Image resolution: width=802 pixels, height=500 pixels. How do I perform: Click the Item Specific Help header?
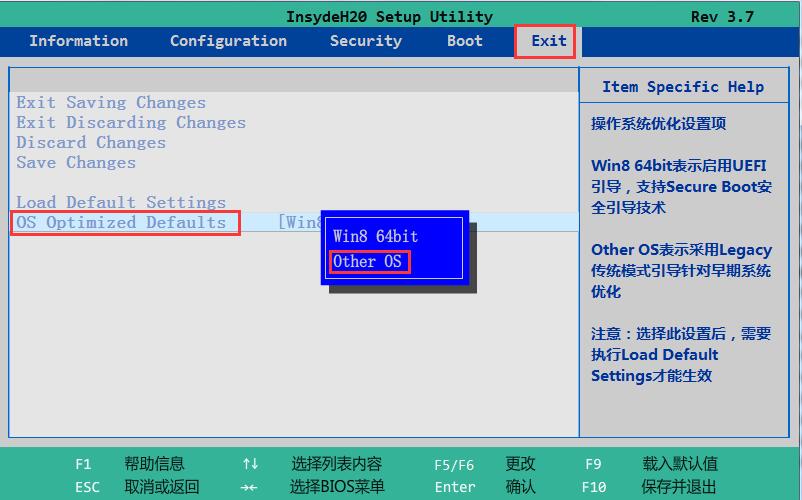tap(682, 87)
